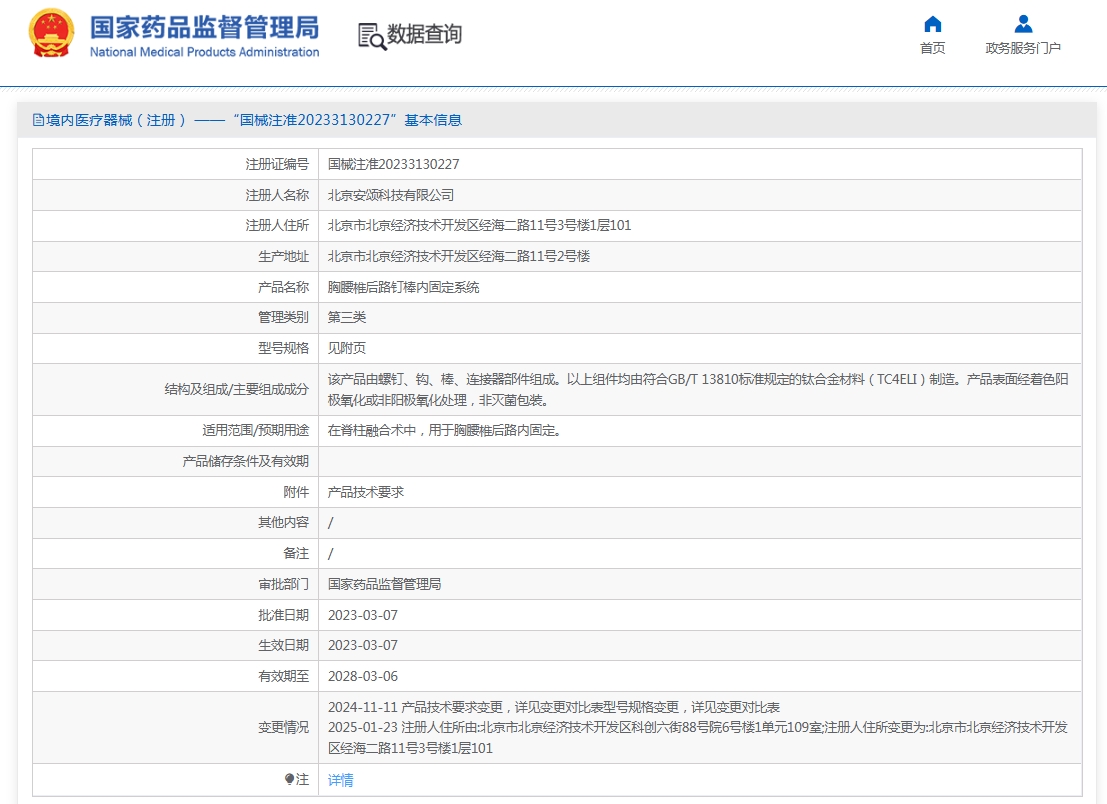Open 政务服务门户 user portal icon
1107x804 pixels.
[1023, 25]
